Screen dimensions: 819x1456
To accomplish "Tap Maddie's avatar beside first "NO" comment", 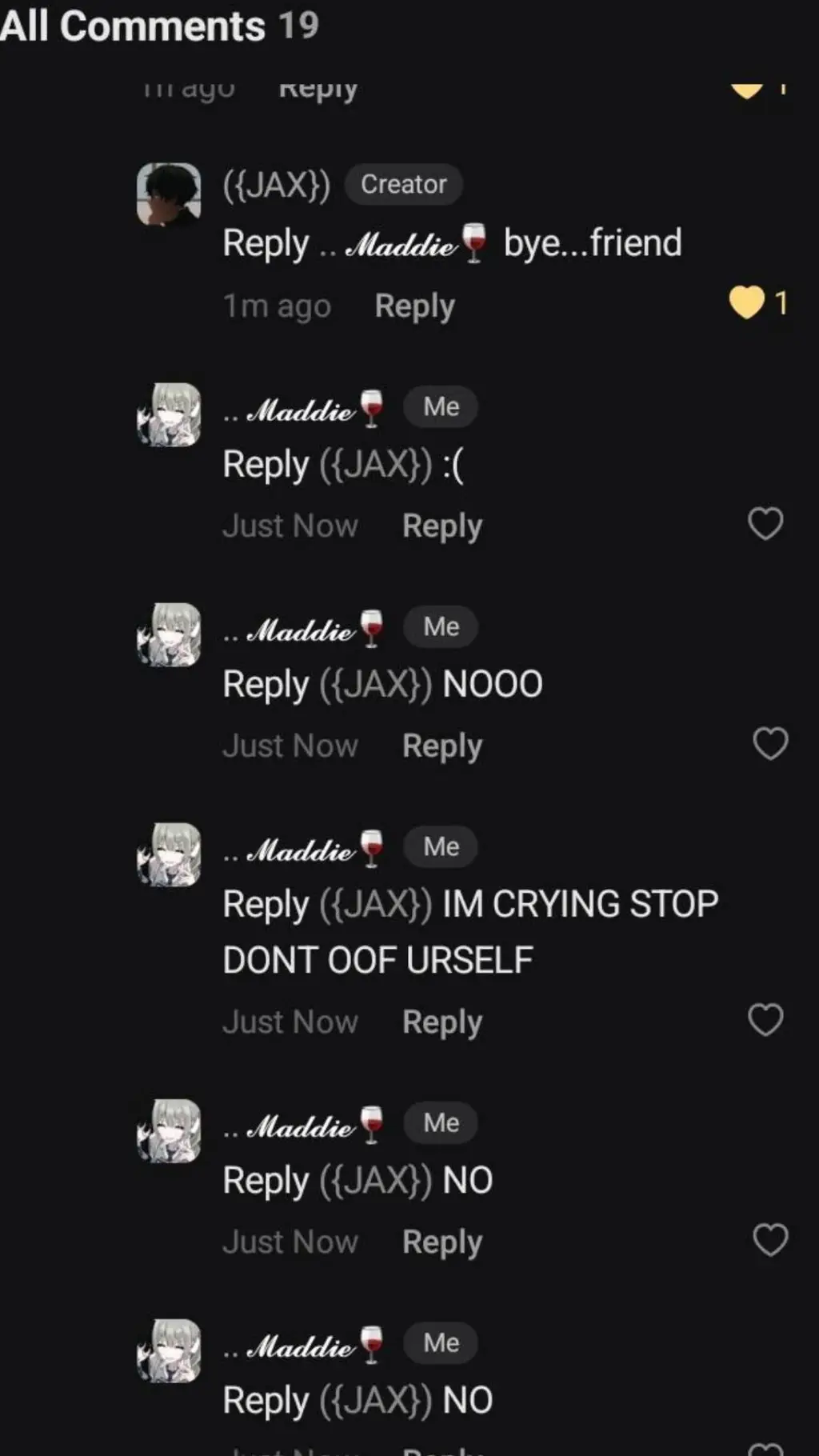I will 169,1130.
